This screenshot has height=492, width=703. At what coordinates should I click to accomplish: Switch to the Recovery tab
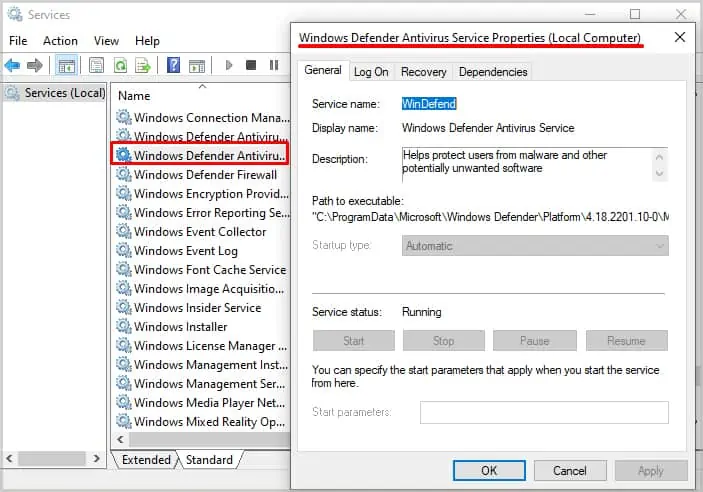(x=424, y=72)
